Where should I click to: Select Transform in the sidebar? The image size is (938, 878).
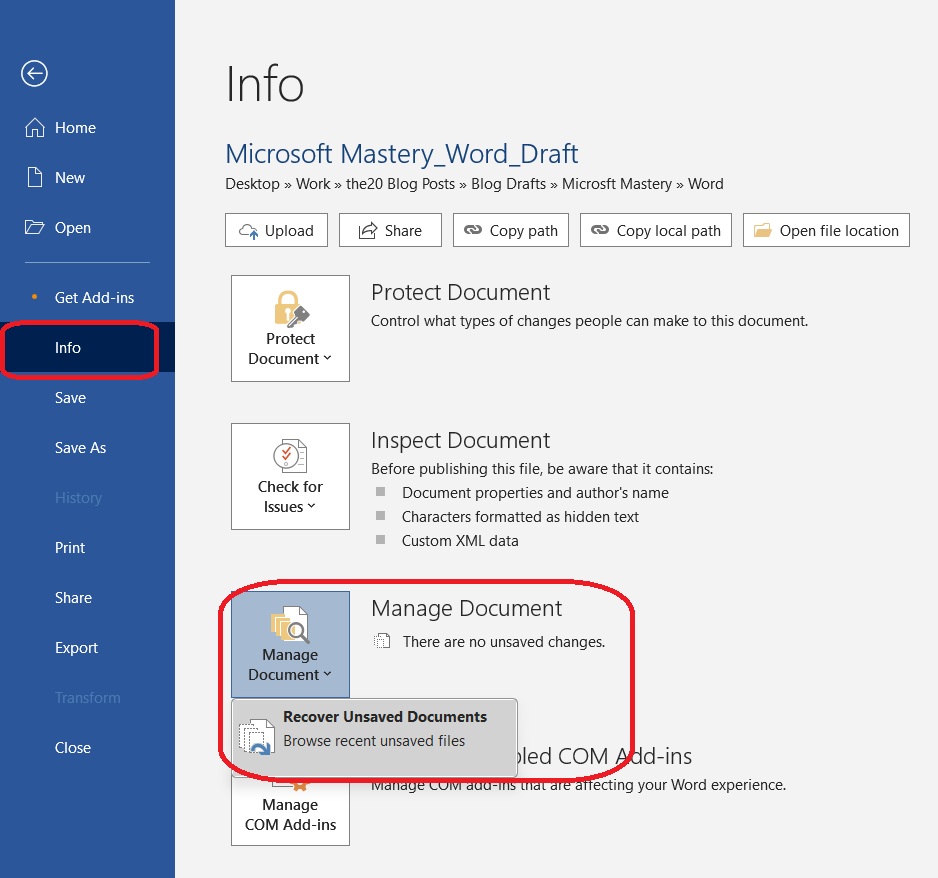click(x=87, y=697)
